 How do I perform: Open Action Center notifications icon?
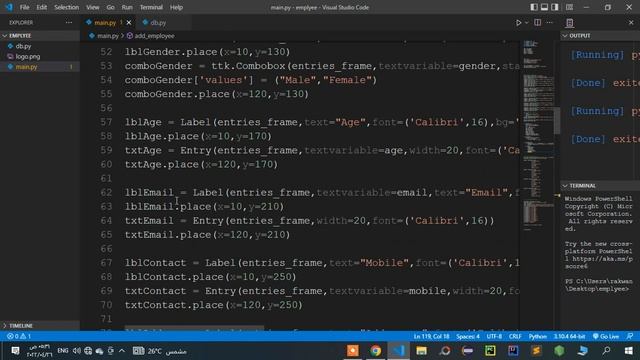[15, 351]
